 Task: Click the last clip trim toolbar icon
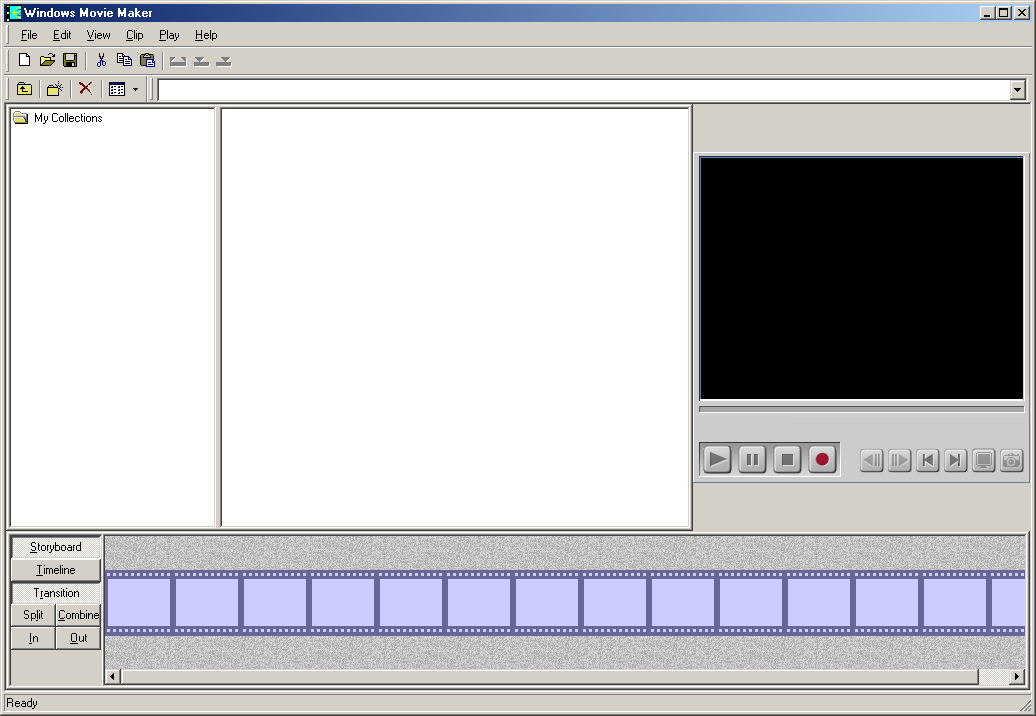pyautogui.click(x=224, y=61)
